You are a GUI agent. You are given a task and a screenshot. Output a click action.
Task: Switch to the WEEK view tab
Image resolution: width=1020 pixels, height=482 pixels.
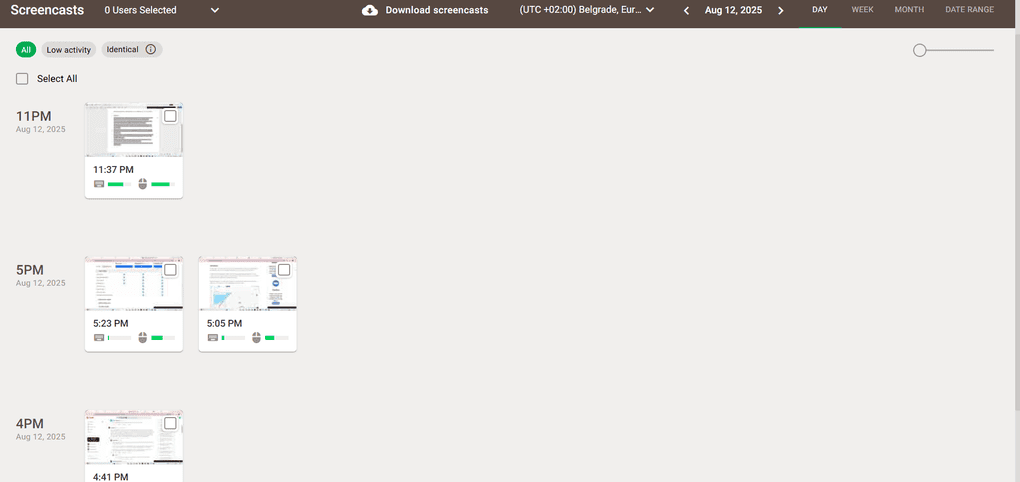tap(862, 10)
